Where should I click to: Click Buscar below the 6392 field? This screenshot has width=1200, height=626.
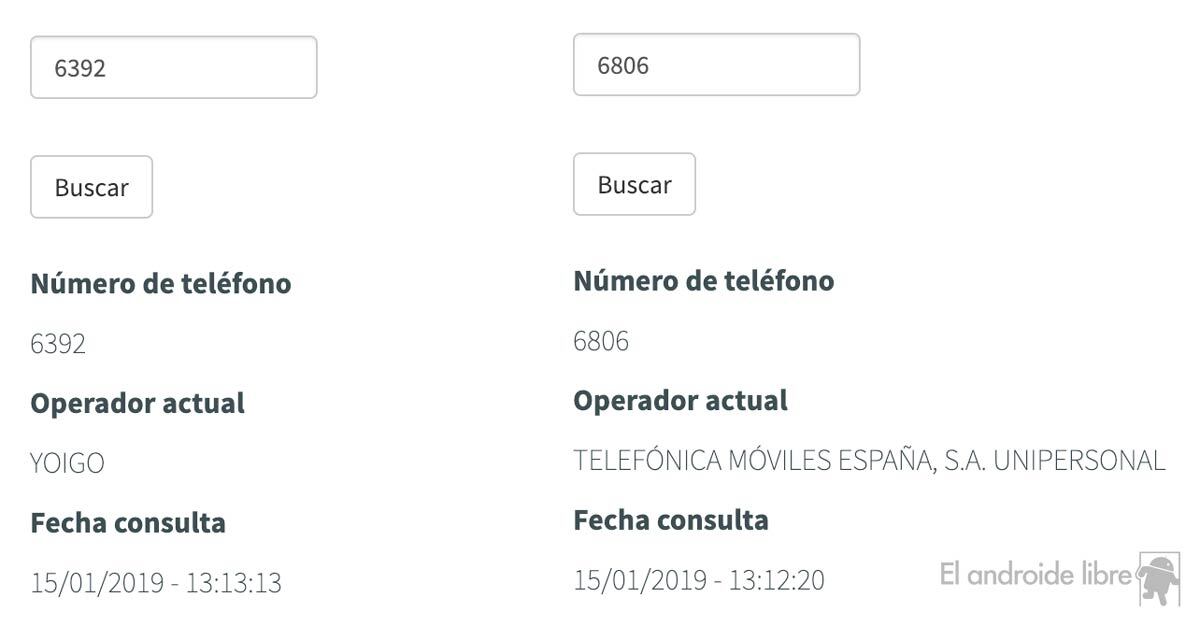pos(92,187)
